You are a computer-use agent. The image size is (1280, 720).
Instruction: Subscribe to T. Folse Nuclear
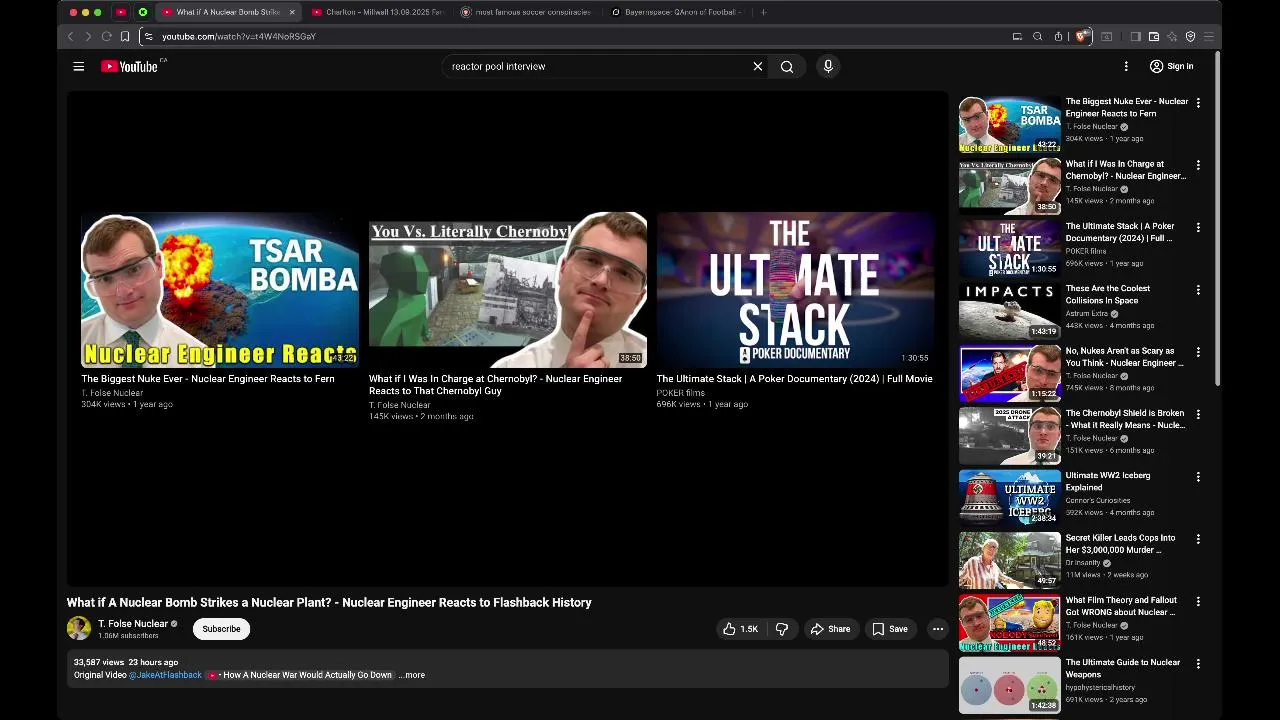coord(221,629)
